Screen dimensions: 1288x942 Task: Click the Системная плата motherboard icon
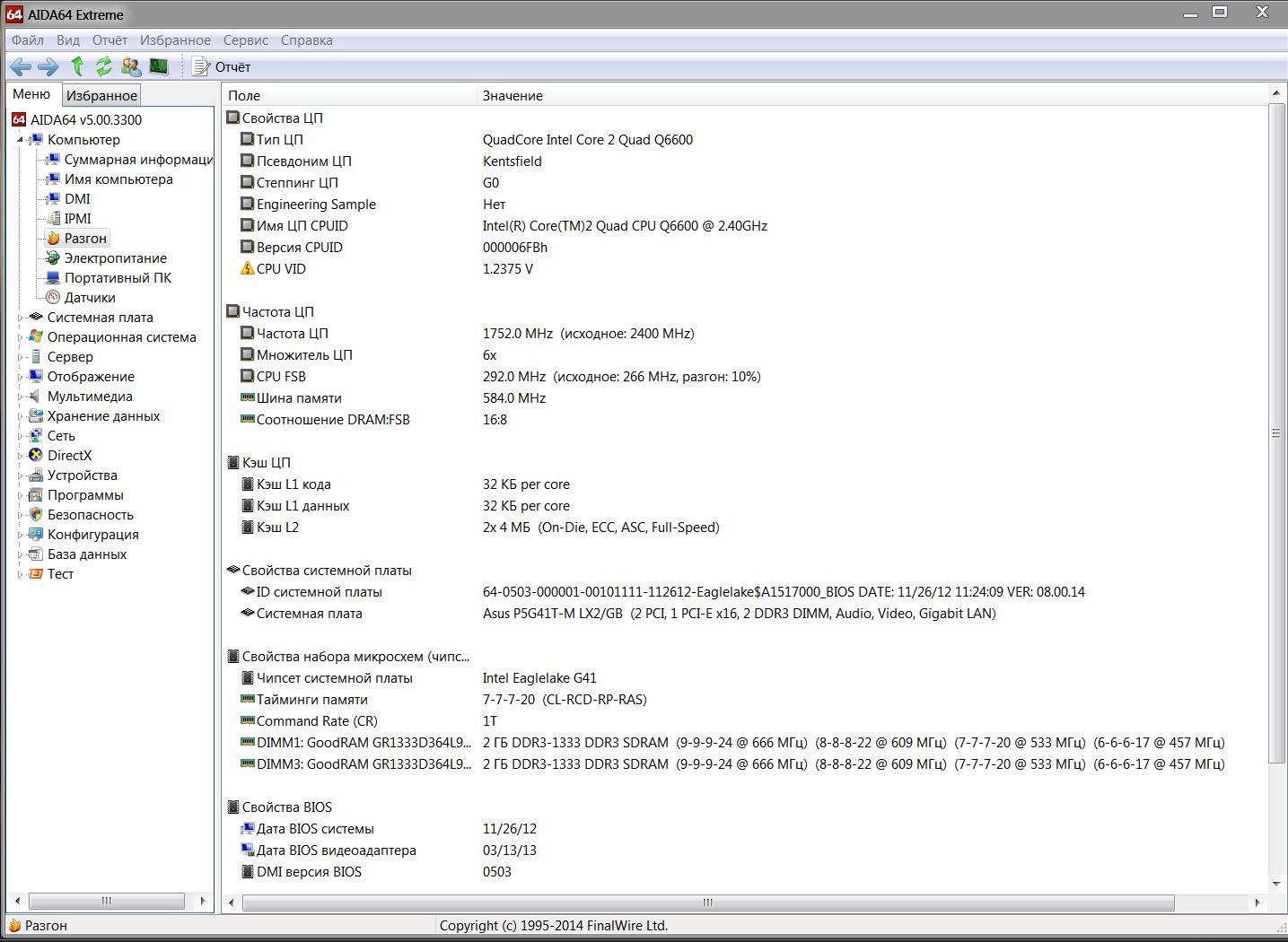tap(36, 317)
